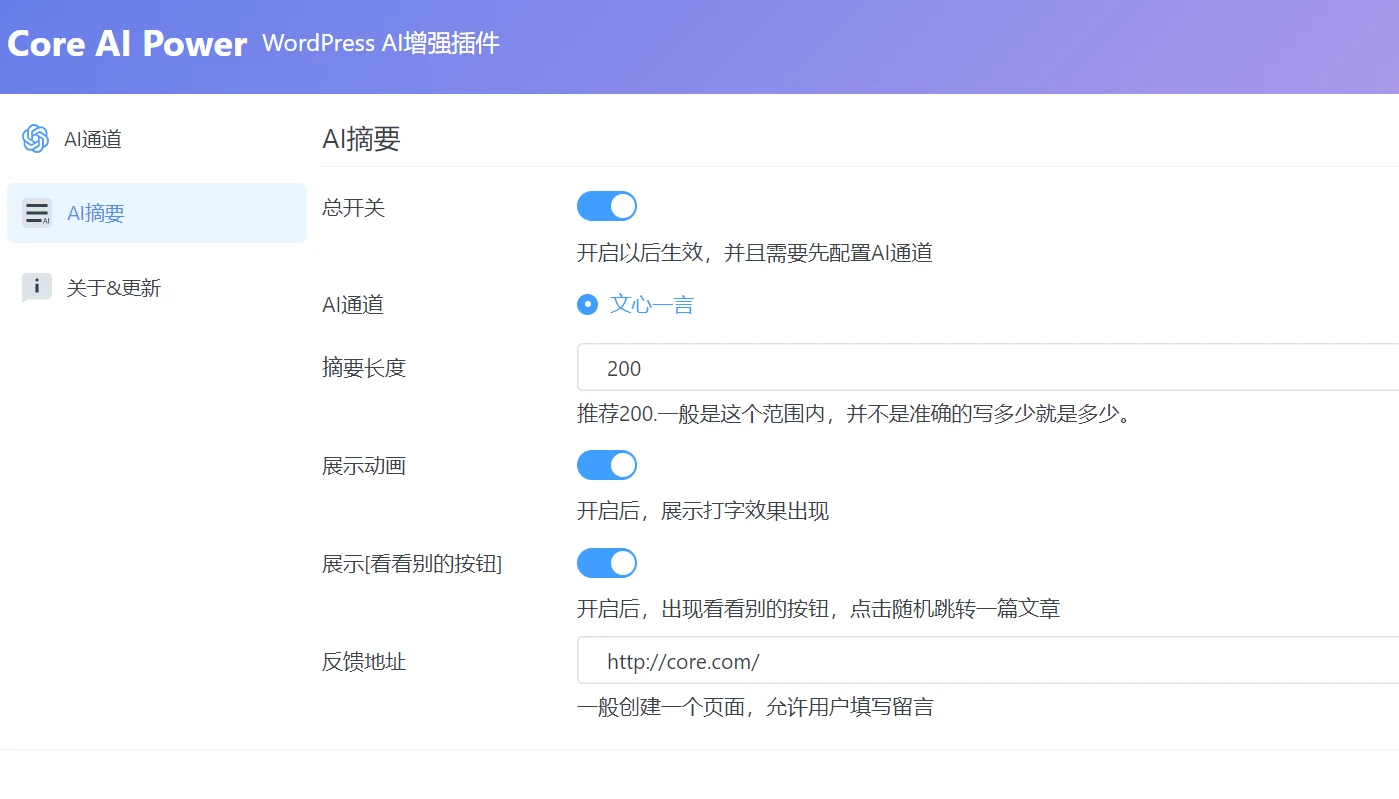The width and height of the screenshot is (1399, 799).
Task: Disable the 展示动画 switch
Action: [x=607, y=464]
